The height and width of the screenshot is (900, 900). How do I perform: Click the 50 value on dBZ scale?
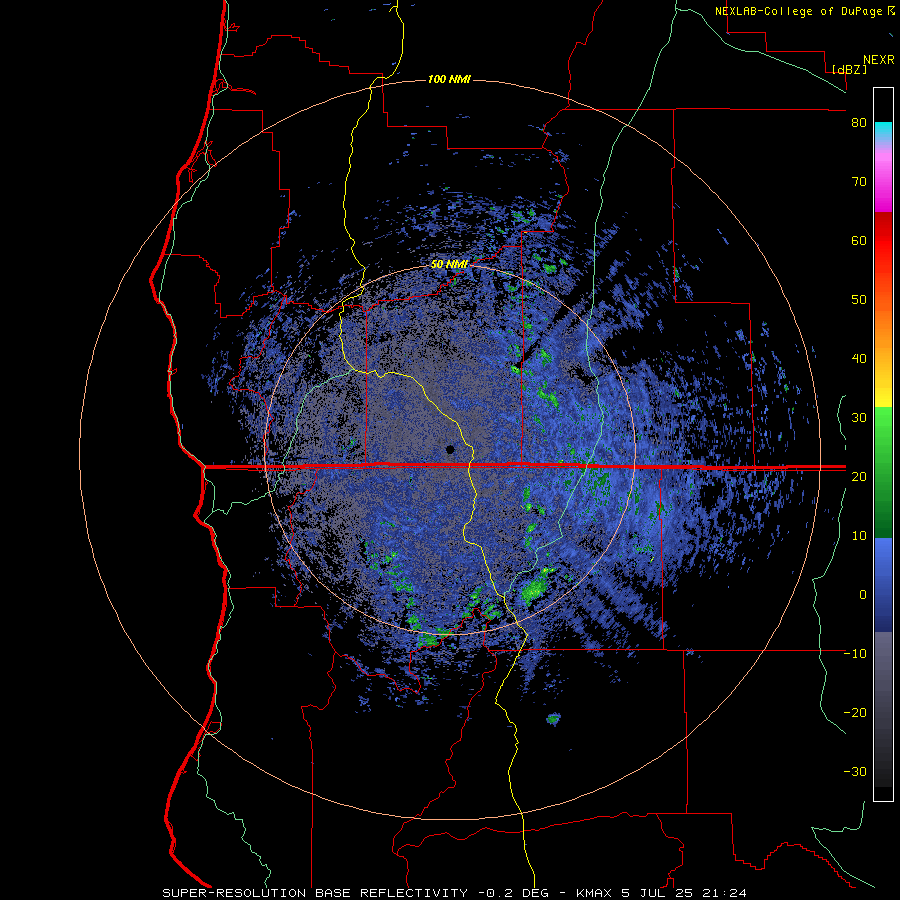859,300
